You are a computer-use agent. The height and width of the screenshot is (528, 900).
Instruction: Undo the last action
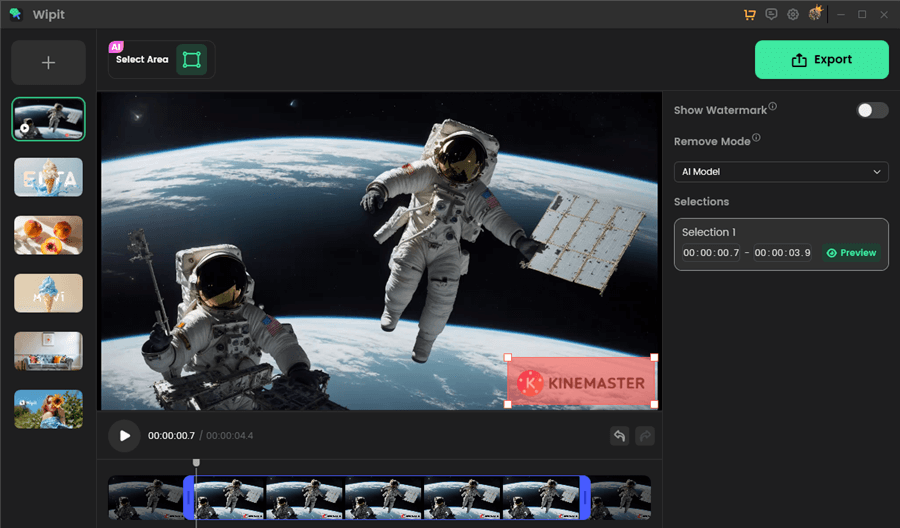tap(619, 436)
